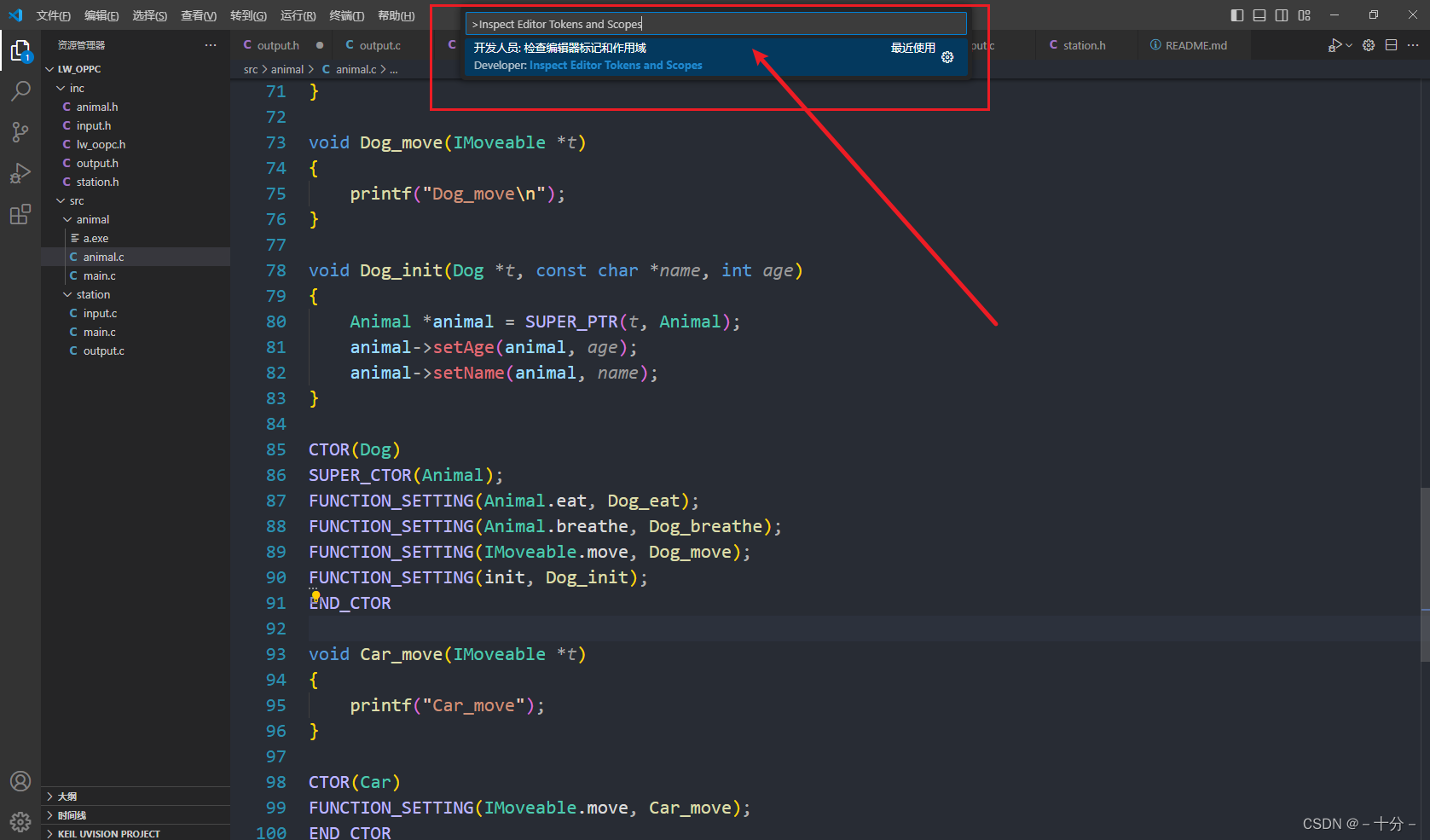Open station.h file in explorer tree

tap(136, 182)
